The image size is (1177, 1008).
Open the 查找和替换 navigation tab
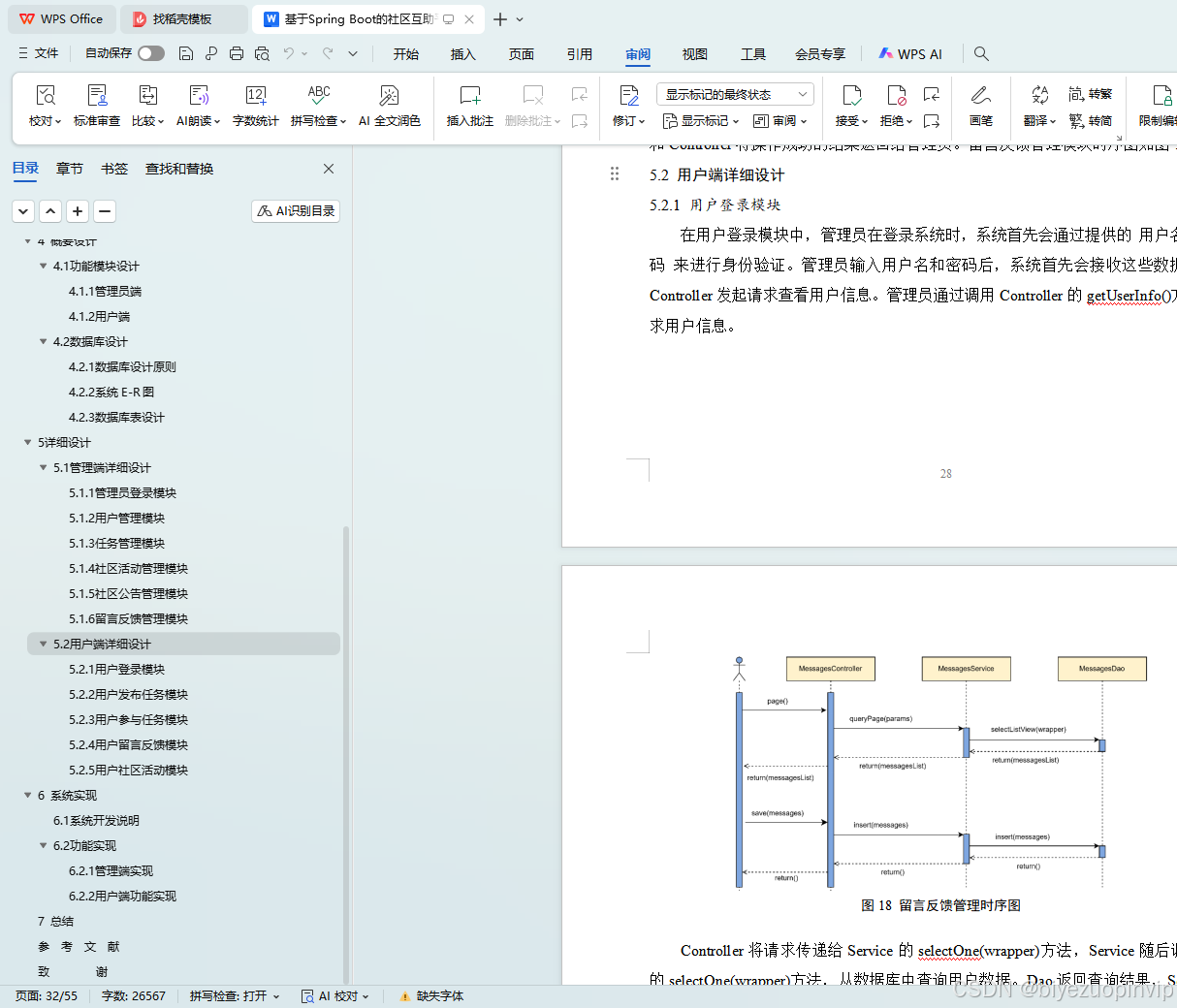click(x=179, y=169)
